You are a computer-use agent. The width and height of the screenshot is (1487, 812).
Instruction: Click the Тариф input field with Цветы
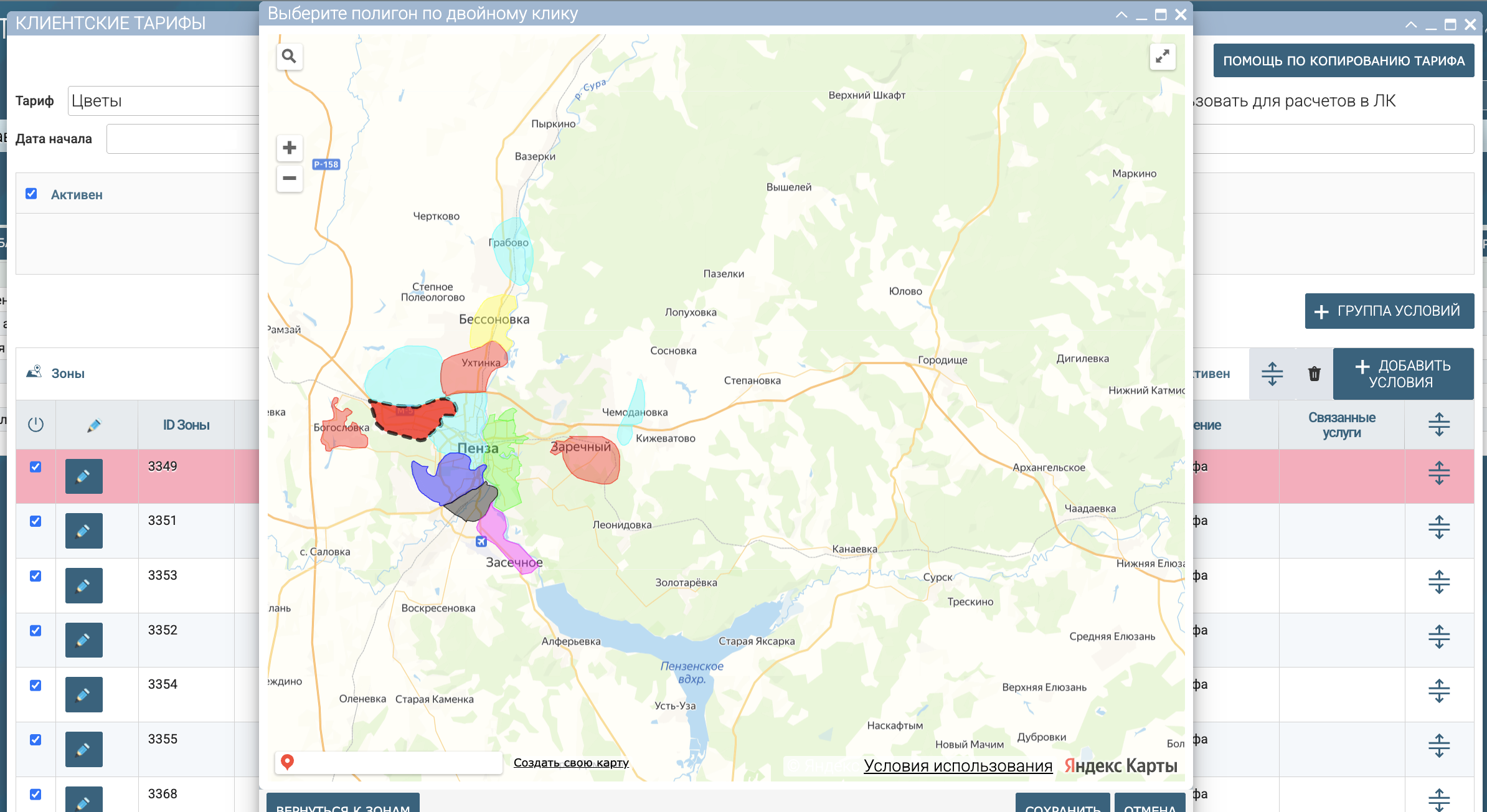point(163,101)
